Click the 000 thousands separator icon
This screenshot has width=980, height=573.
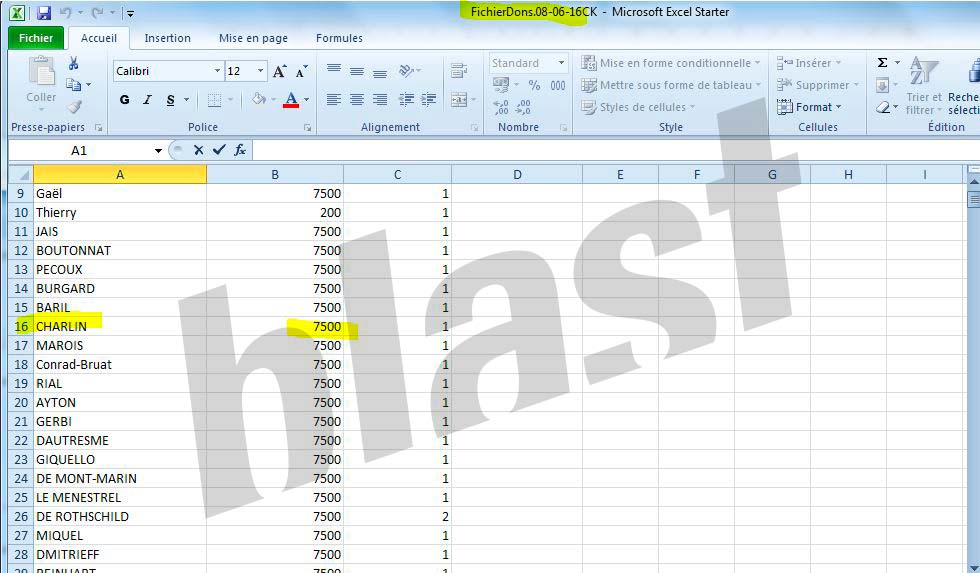pyautogui.click(x=558, y=85)
